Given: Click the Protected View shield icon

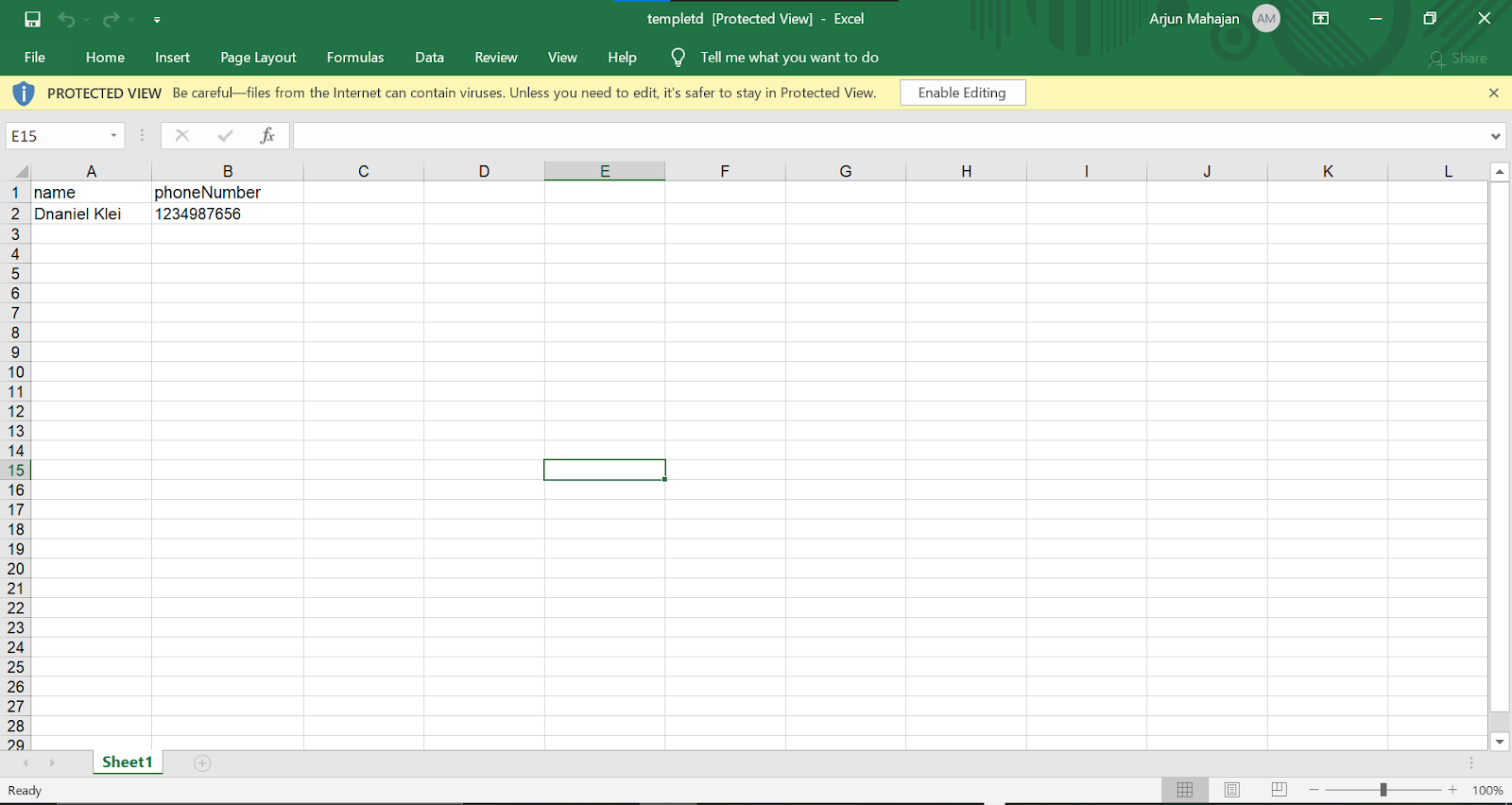Looking at the screenshot, I should (x=24, y=93).
